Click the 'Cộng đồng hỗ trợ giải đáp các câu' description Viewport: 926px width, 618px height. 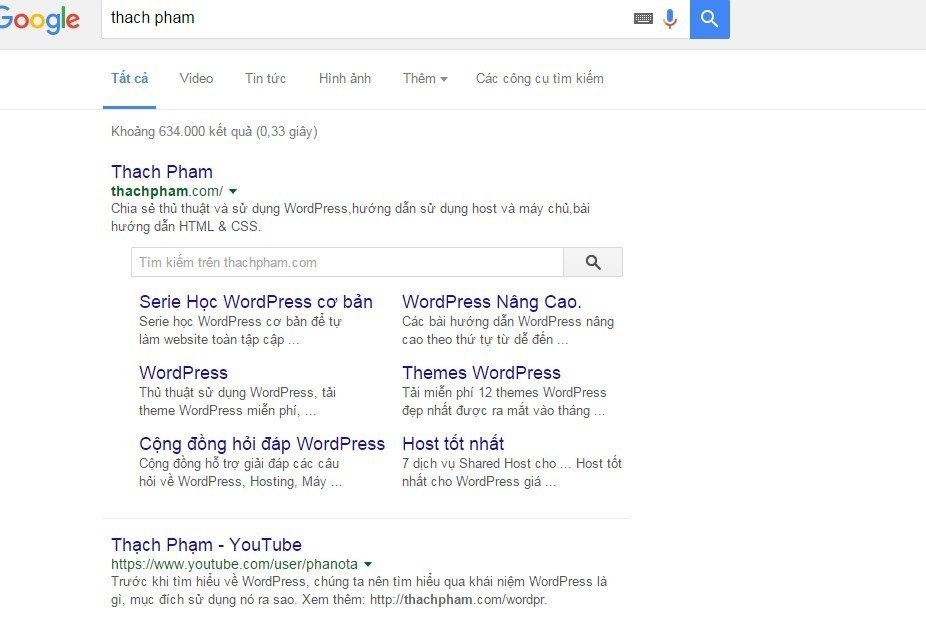pos(240,473)
